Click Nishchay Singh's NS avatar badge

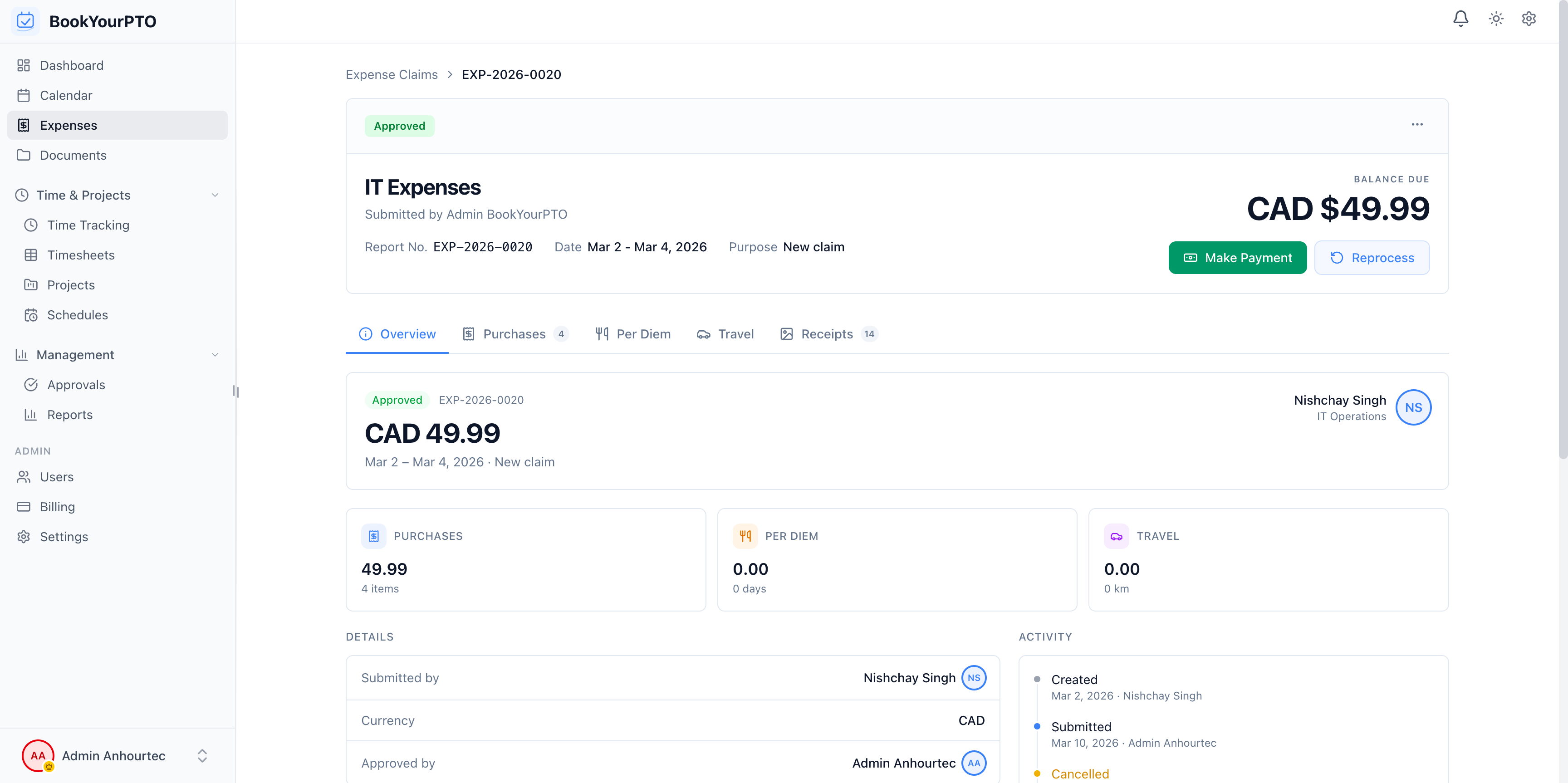tap(1414, 407)
